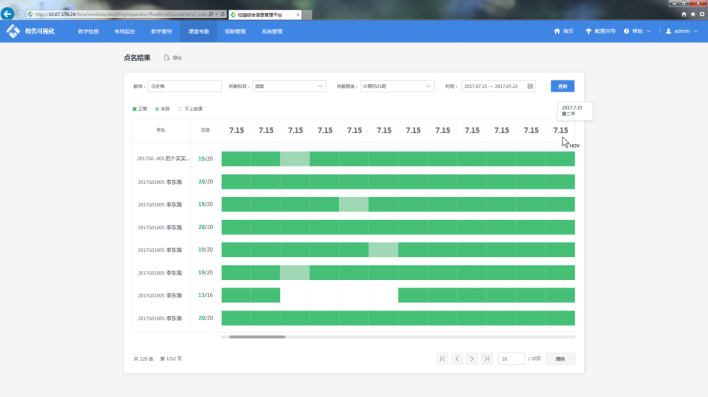This screenshot has width=708, height=397.
Task: Go to 首页 home link
Action: pos(568,31)
